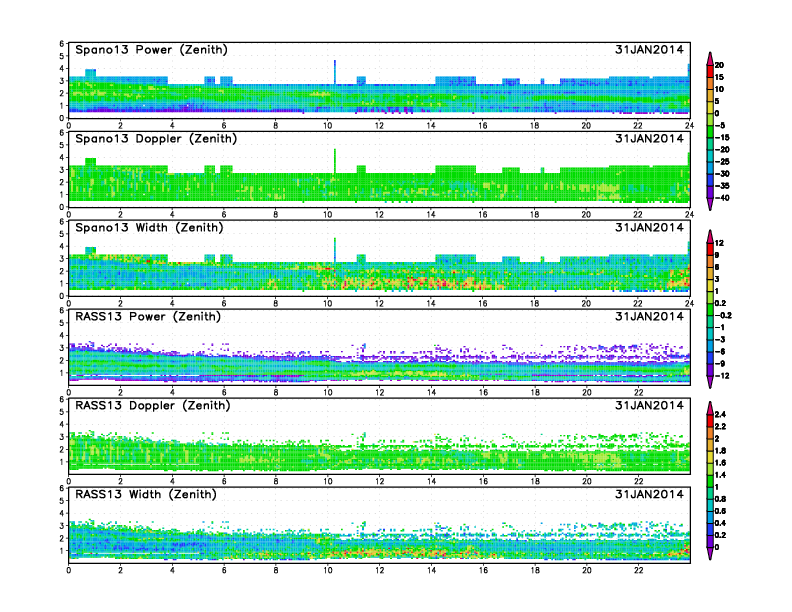Click the 15 label on the top colorbar
Viewport: 792px width, 612px height.
click(719, 77)
